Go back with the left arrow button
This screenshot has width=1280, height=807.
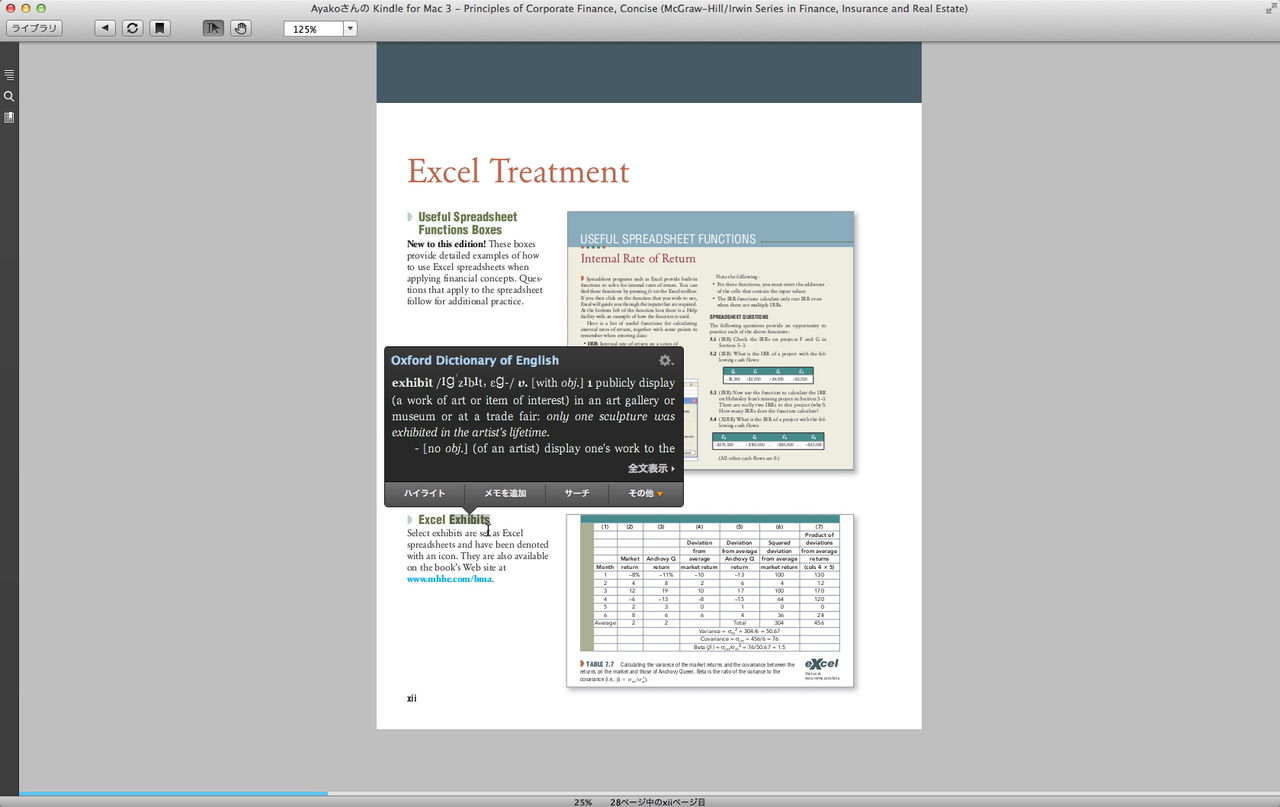[x=105, y=28]
